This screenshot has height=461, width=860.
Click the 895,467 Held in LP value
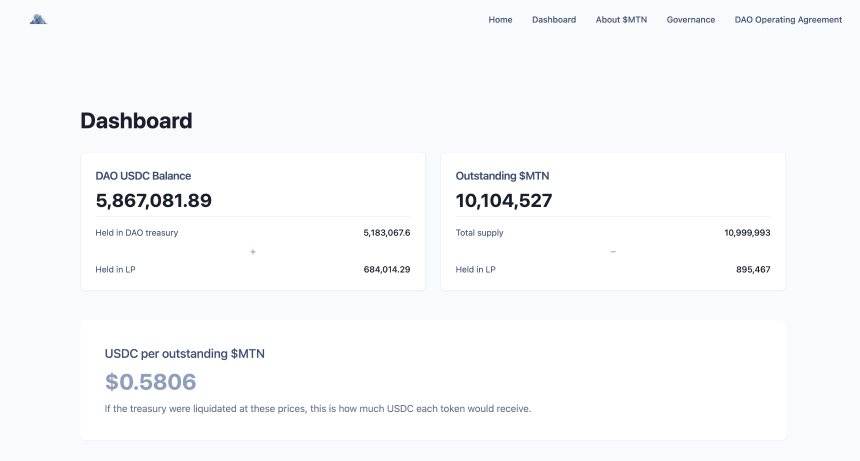point(753,270)
